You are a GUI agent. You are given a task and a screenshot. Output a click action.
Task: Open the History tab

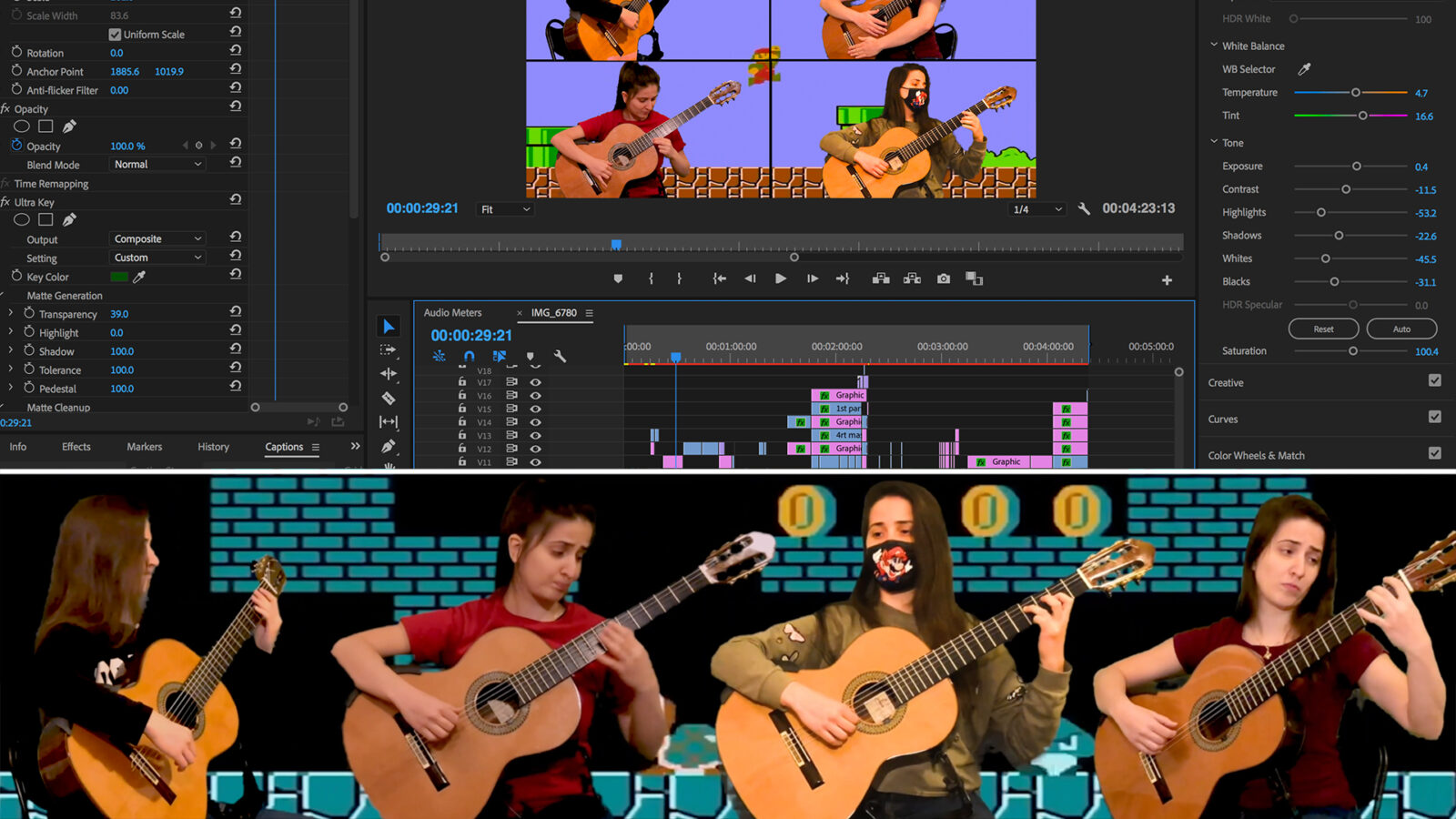pos(214,447)
